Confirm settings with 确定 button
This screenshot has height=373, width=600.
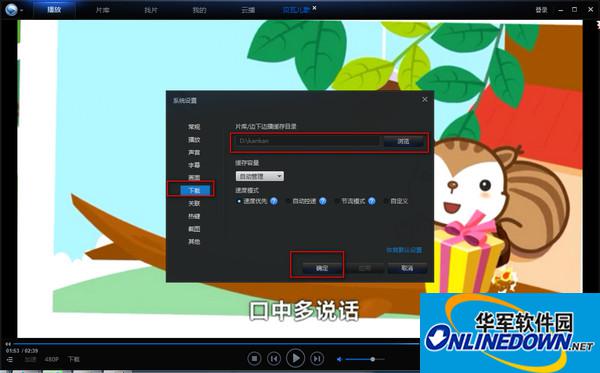(322, 268)
